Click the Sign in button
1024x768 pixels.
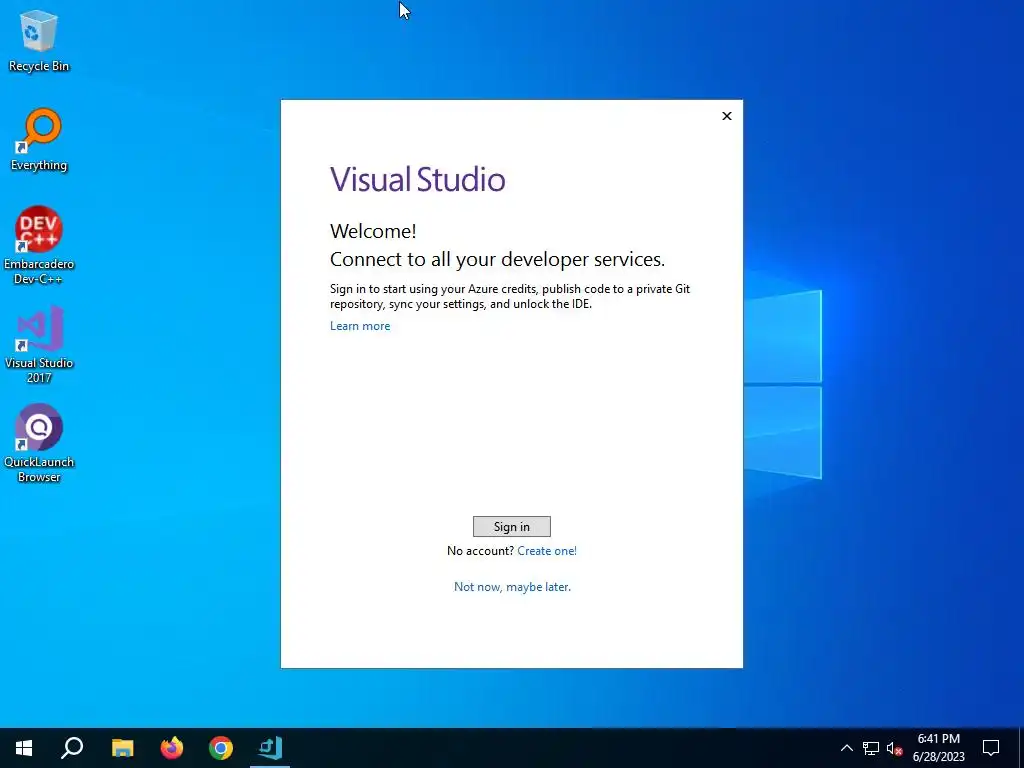(x=511, y=526)
